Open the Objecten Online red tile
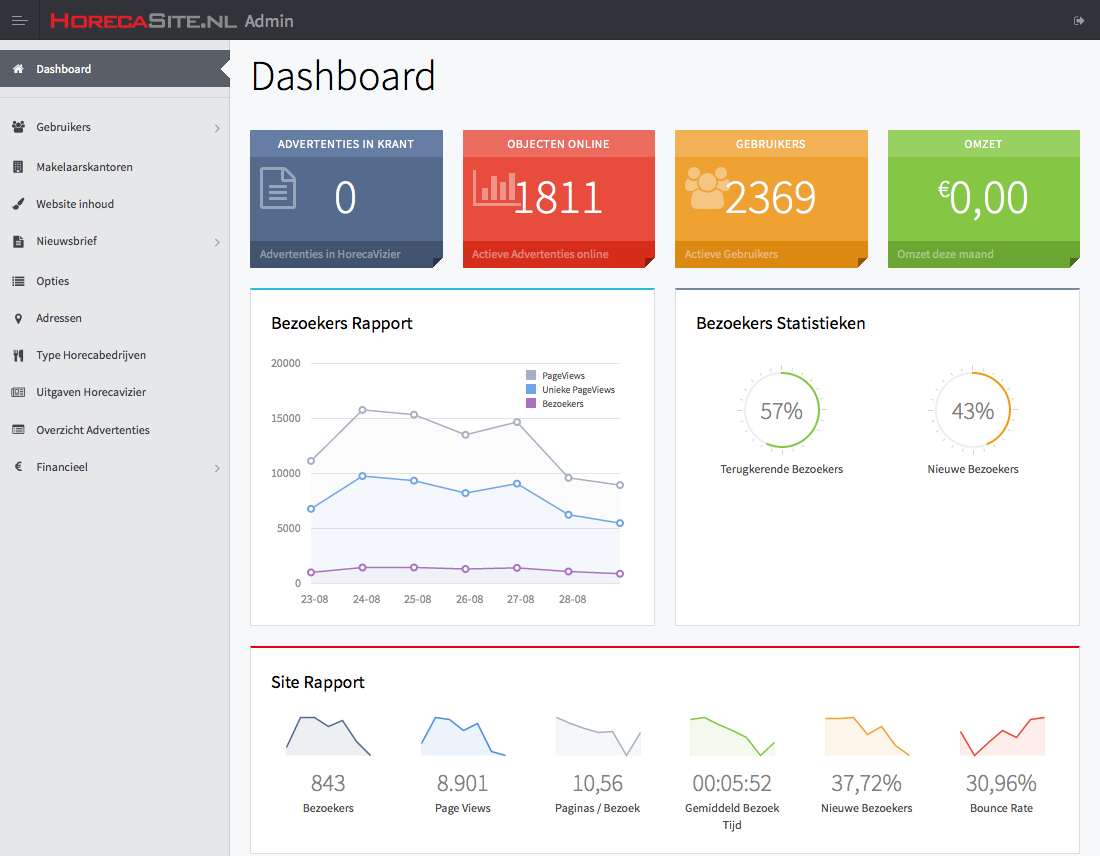 tap(558, 199)
